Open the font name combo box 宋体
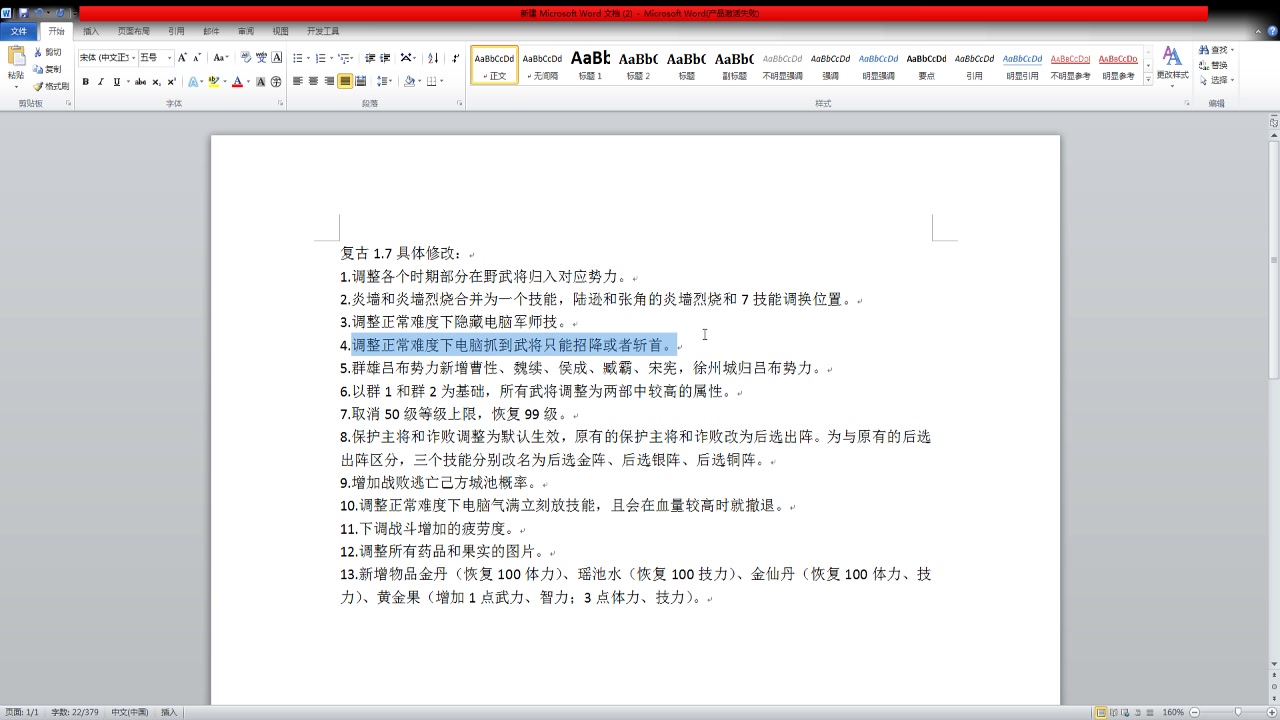This screenshot has width=1280, height=720. click(106, 58)
